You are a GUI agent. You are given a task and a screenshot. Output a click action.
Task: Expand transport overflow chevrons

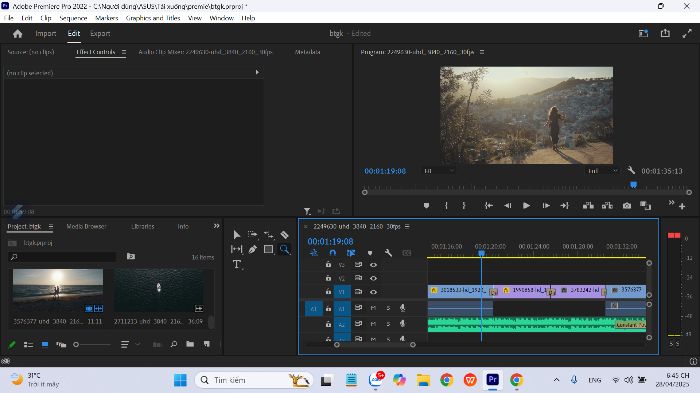pos(671,203)
